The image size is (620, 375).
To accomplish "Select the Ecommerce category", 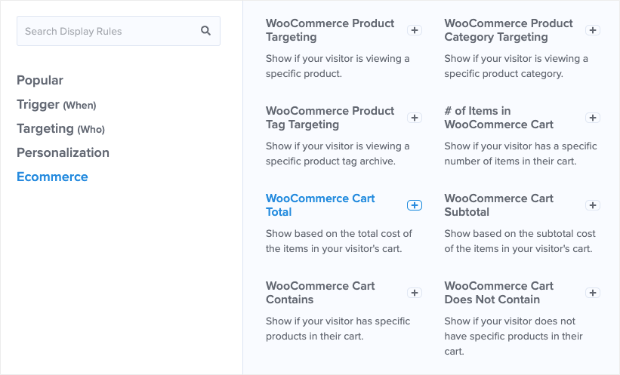I will tap(52, 177).
